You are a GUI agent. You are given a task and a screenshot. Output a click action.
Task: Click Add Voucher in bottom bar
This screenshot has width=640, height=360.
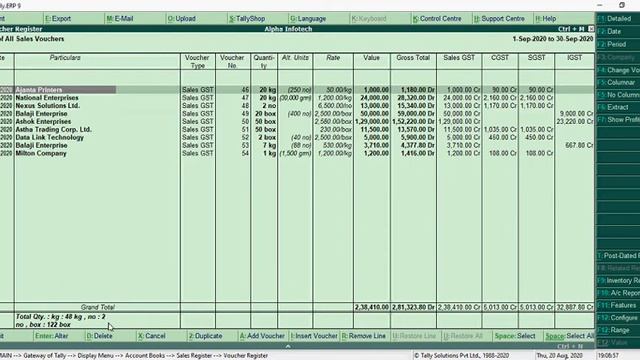tap(262, 336)
